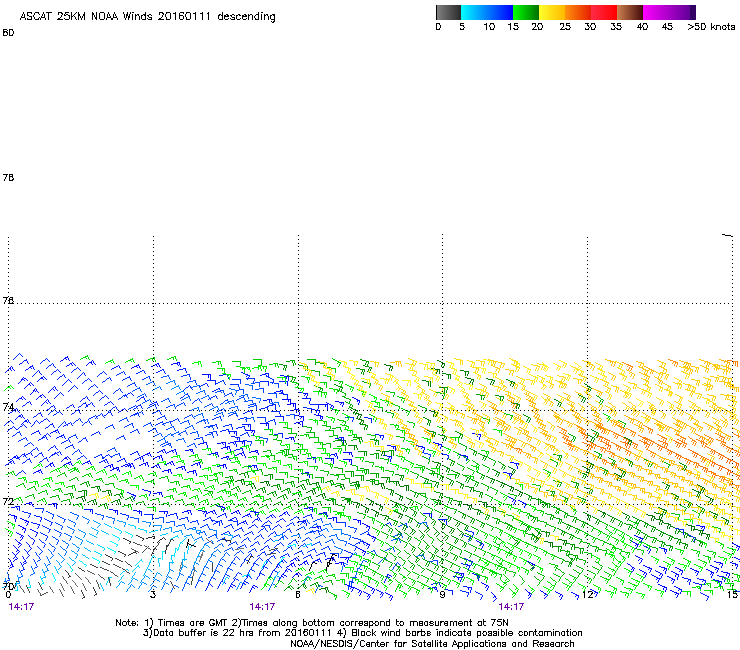Click the dark blue legend segment
Screen dimensions: 740x650
coord(500,12)
